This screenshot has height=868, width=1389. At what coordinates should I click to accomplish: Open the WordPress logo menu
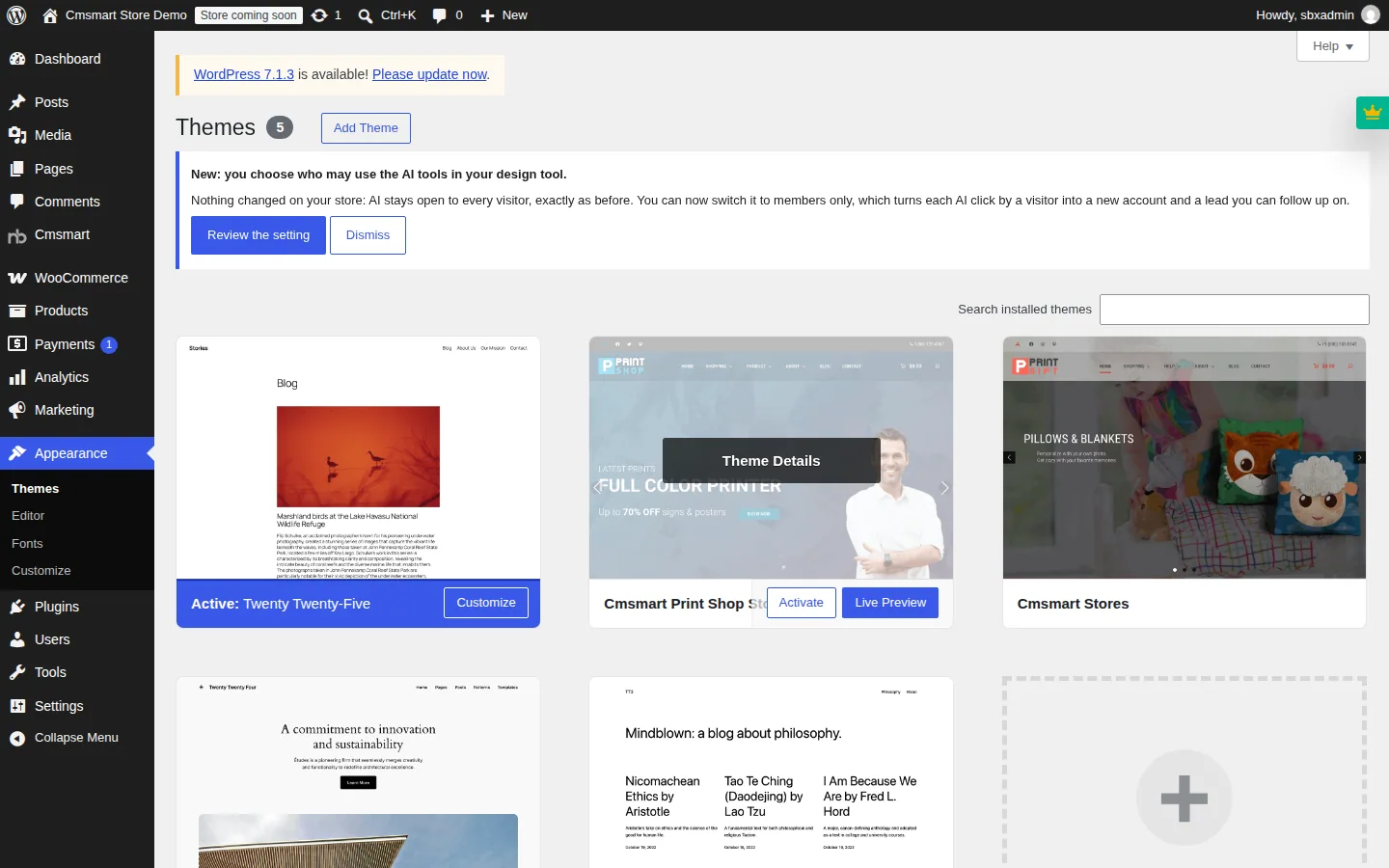click(x=16, y=15)
